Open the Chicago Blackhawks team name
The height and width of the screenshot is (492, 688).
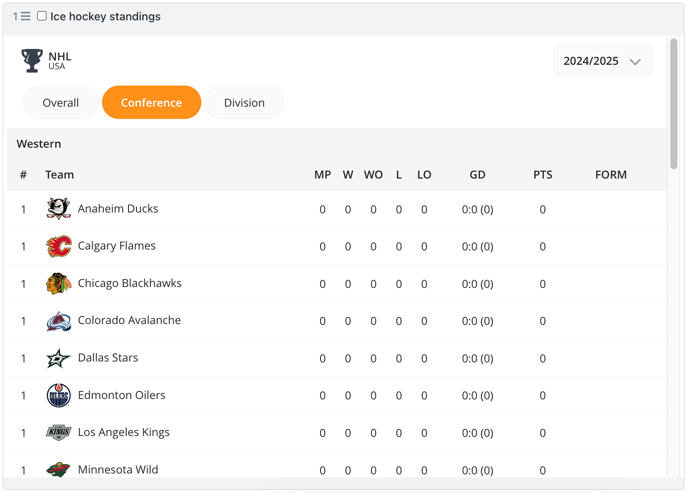(x=129, y=283)
